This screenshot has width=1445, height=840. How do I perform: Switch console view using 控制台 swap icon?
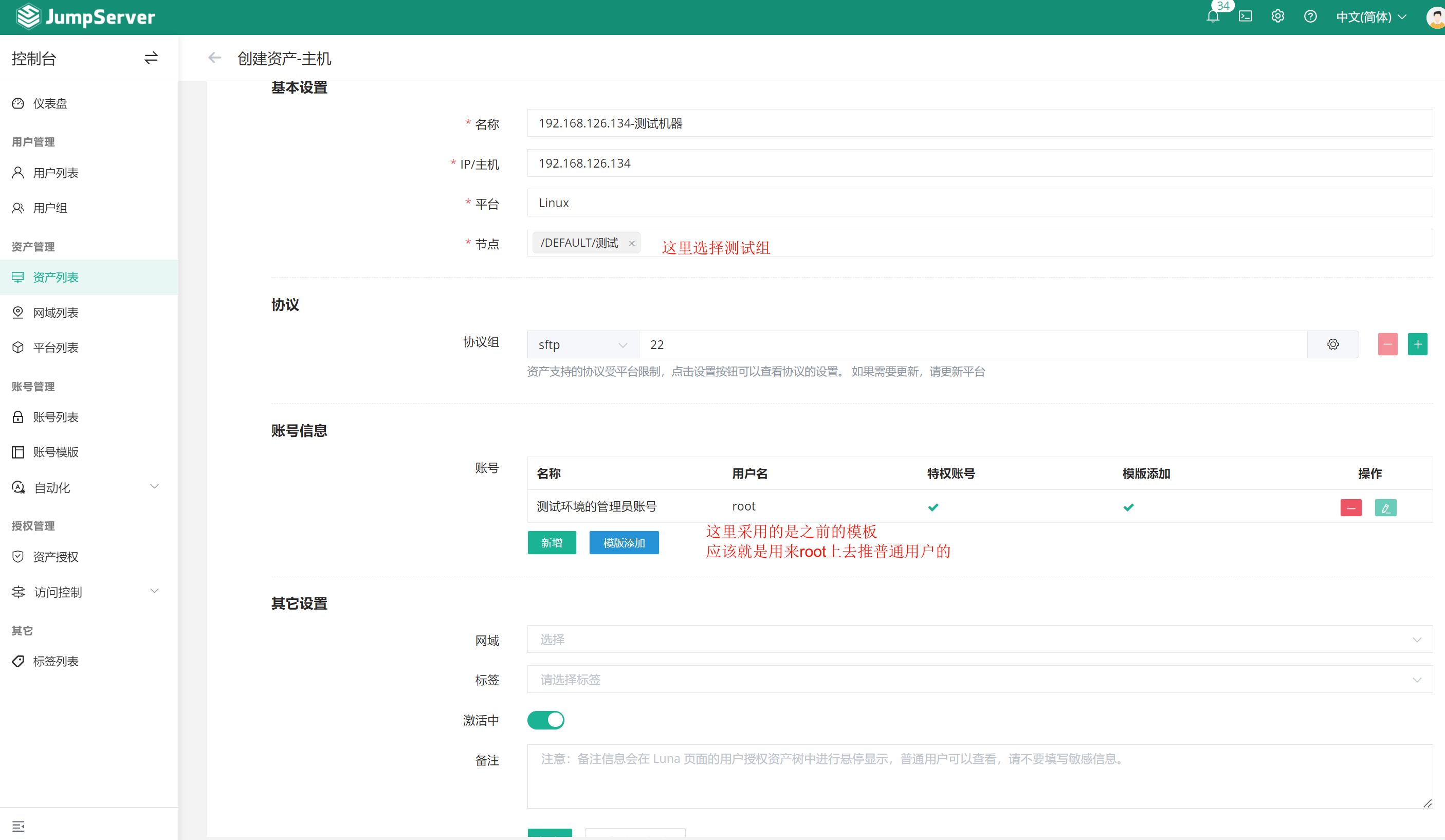151,58
